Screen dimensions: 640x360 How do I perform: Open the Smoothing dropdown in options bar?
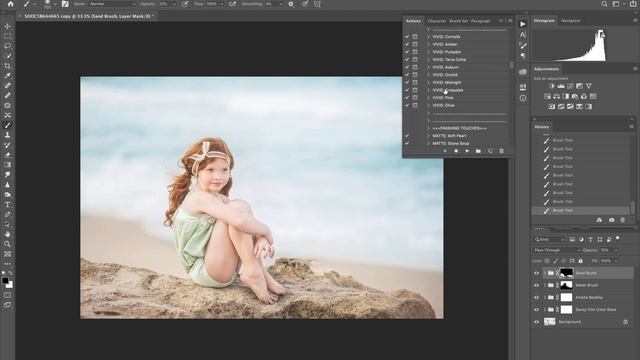[281, 4]
